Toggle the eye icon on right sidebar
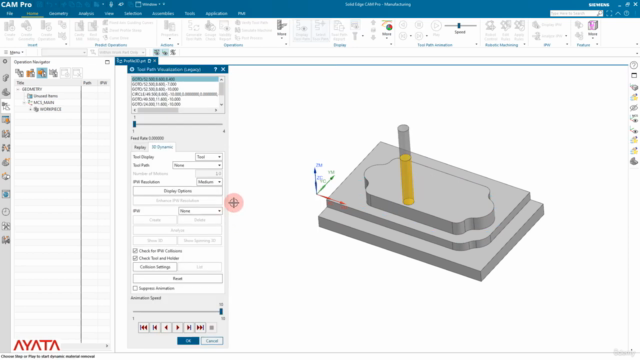 (x=633, y=108)
